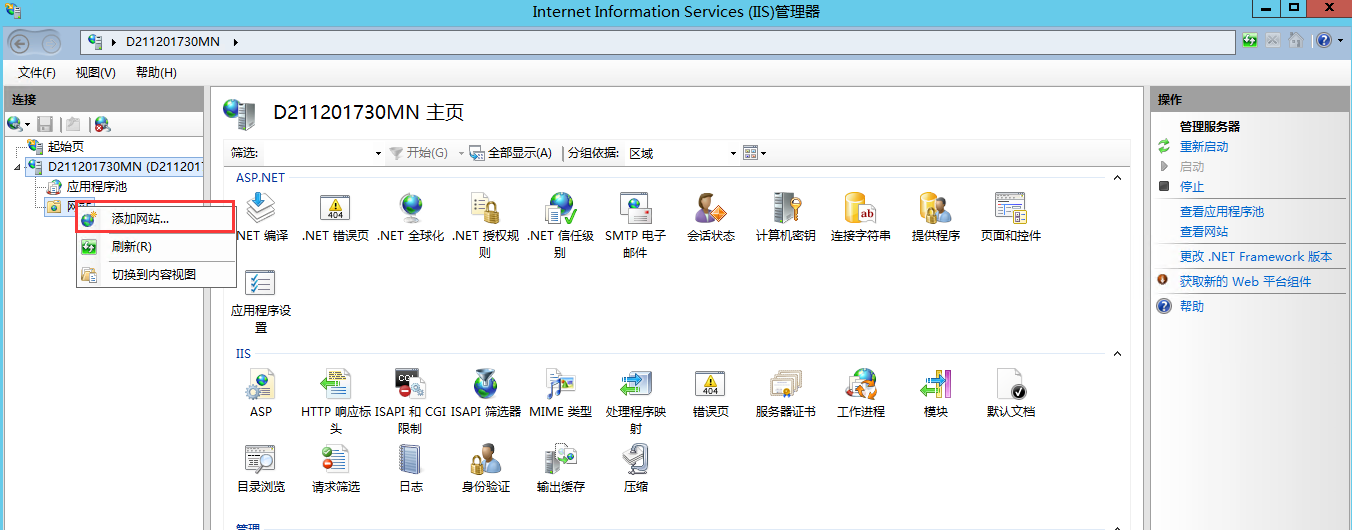Open the 筛选 filter combo box

click(323, 153)
